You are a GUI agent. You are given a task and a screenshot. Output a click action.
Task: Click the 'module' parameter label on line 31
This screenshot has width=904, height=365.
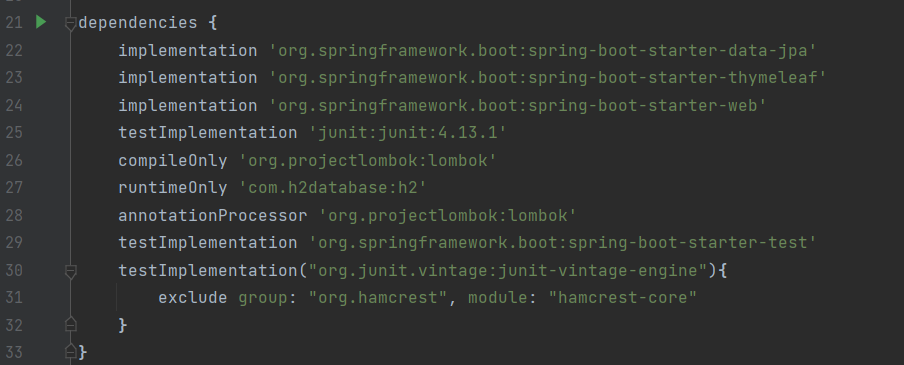click(x=498, y=298)
